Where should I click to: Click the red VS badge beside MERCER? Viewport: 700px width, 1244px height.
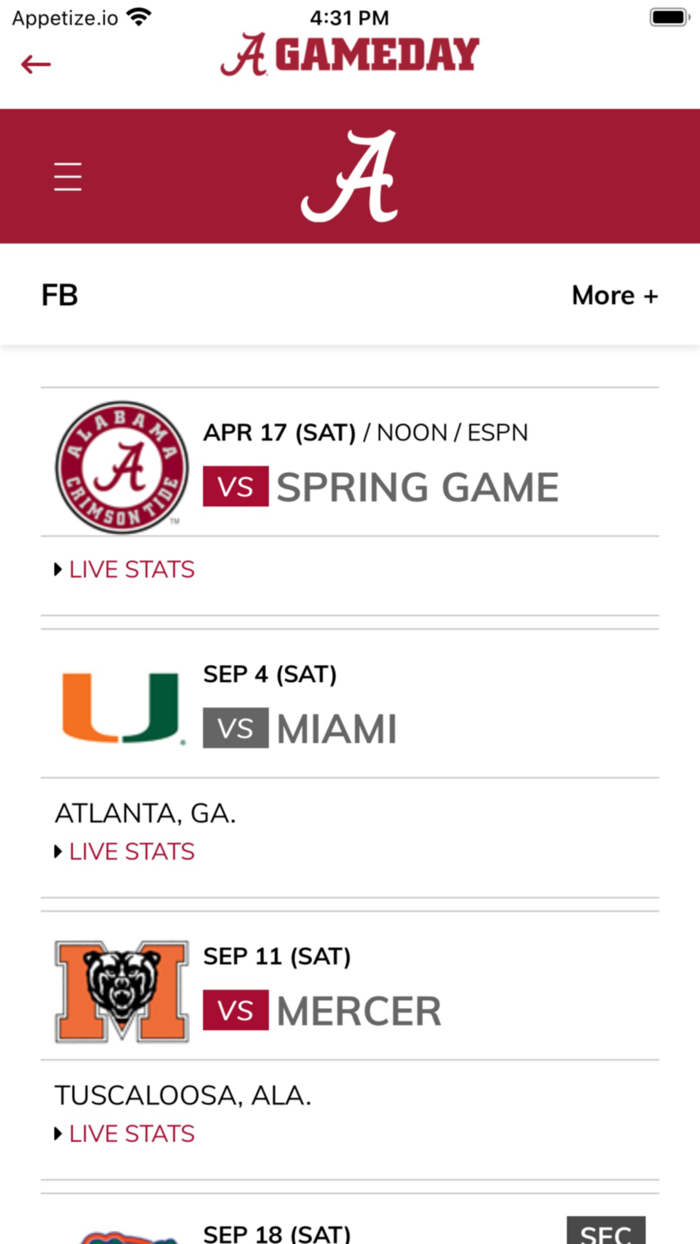235,1010
